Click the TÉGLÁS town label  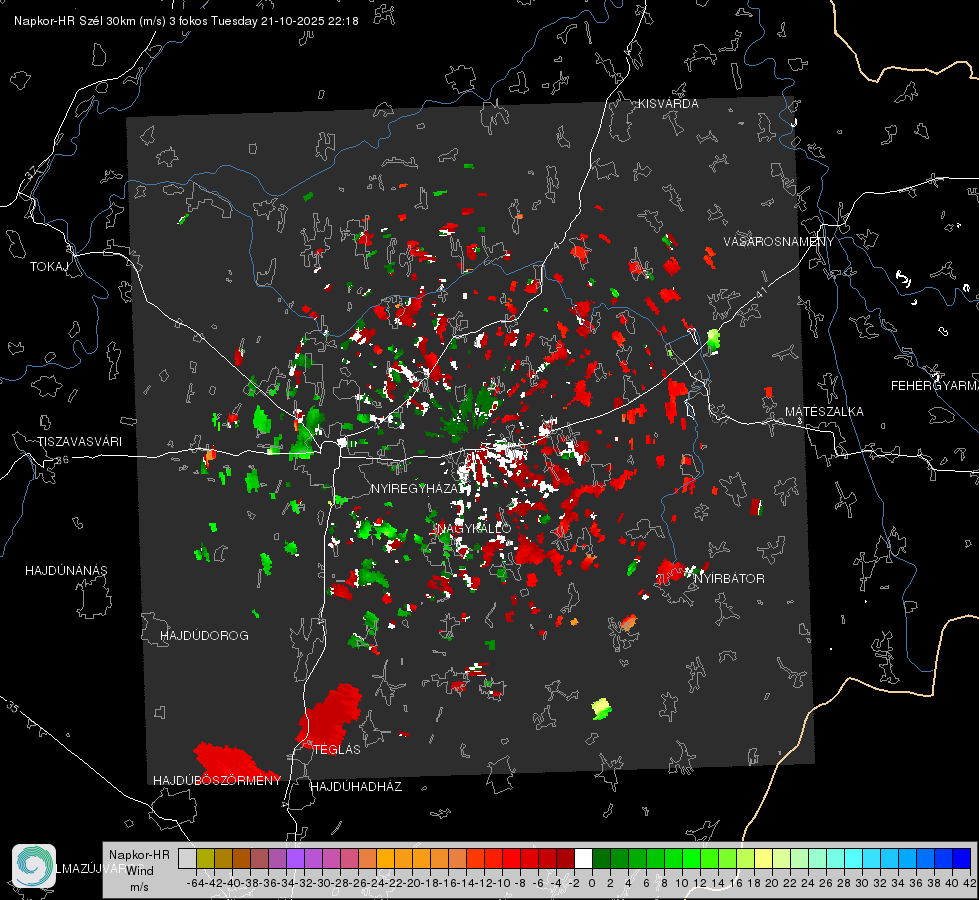click(x=337, y=750)
